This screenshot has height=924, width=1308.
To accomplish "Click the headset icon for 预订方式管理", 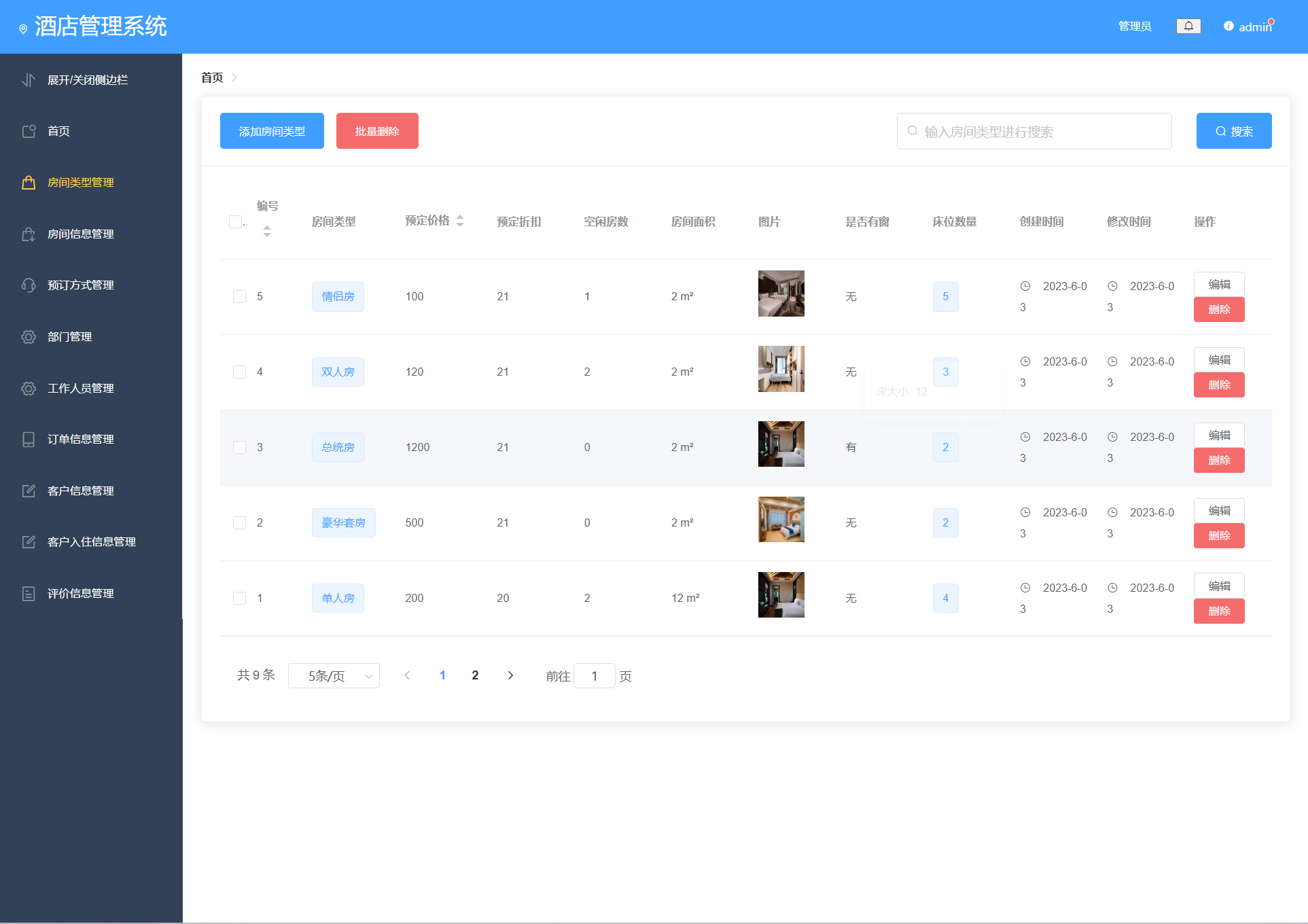I will coord(29,285).
